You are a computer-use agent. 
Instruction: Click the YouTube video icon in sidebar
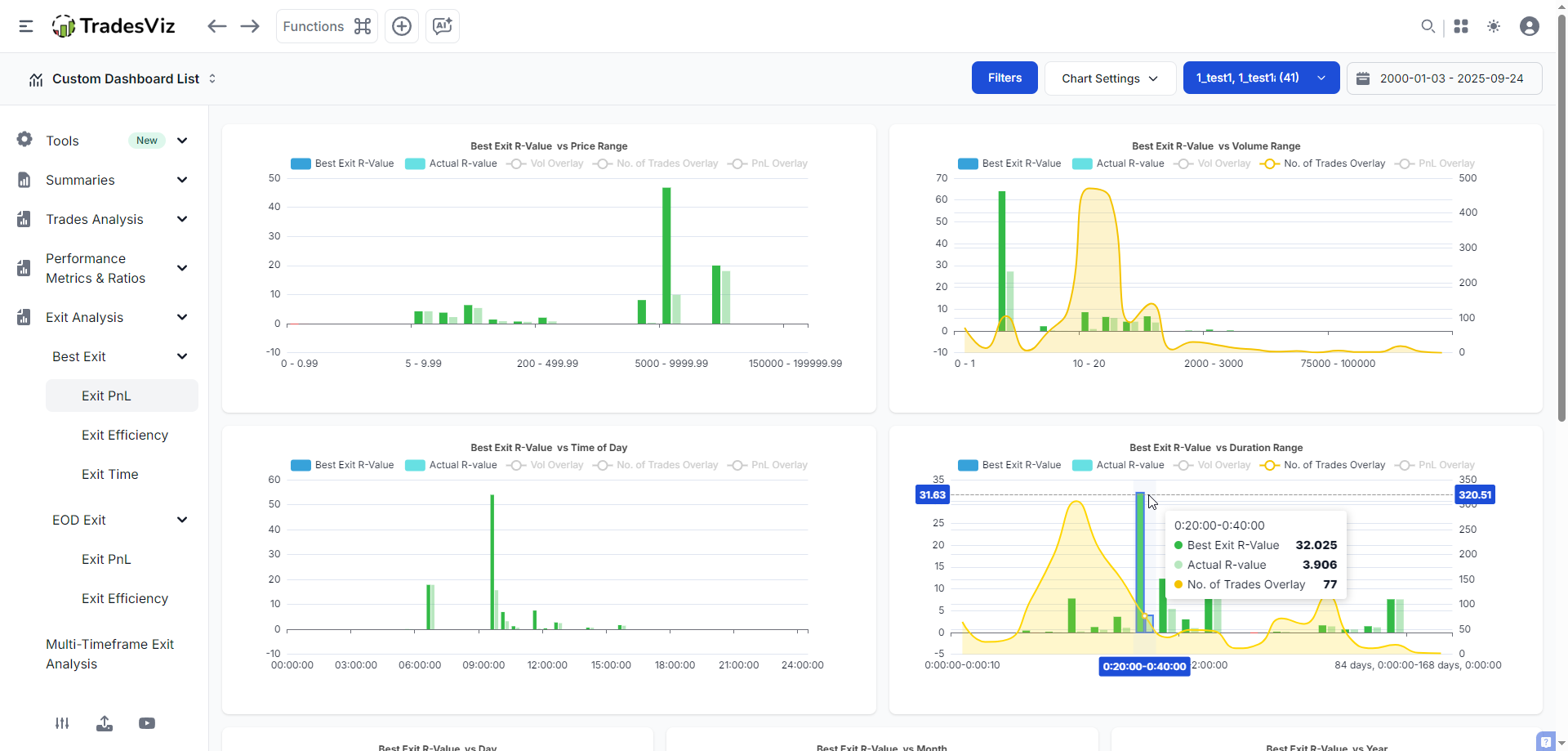point(147,723)
